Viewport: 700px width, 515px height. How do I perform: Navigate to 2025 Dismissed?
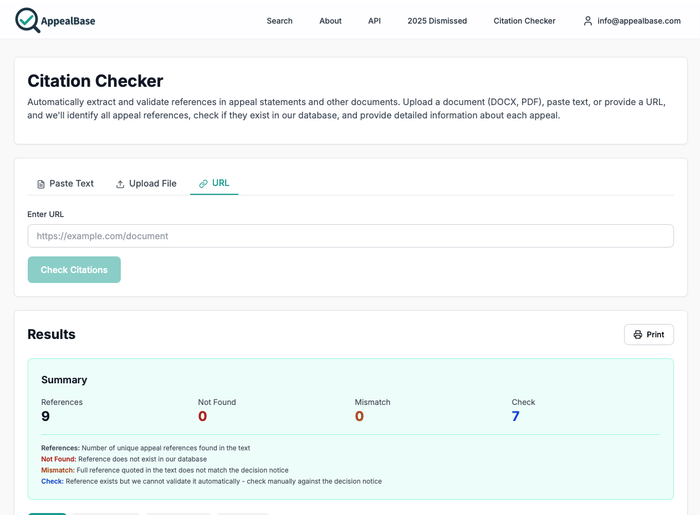click(437, 21)
